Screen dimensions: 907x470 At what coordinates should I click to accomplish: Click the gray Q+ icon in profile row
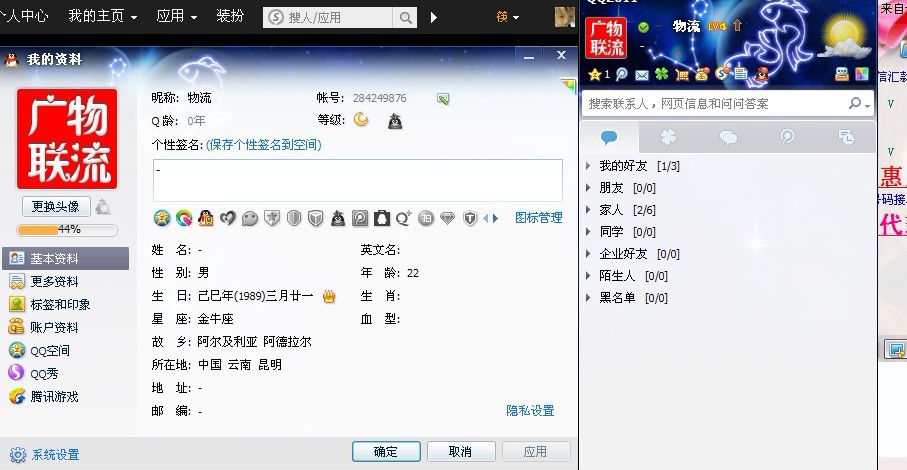click(x=404, y=218)
